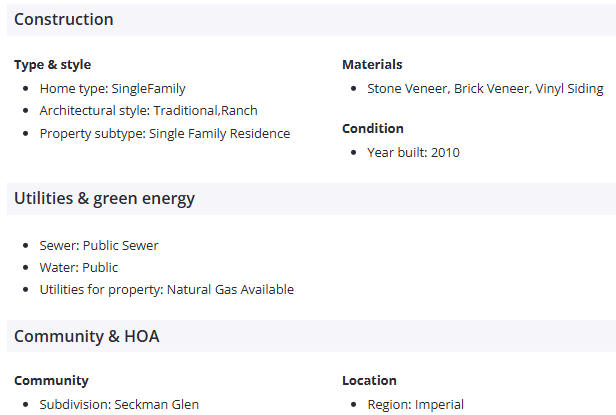Click Property subtype: Single Family Residence
The height and width of the screenshot is (415, 616).
[165, 134]
